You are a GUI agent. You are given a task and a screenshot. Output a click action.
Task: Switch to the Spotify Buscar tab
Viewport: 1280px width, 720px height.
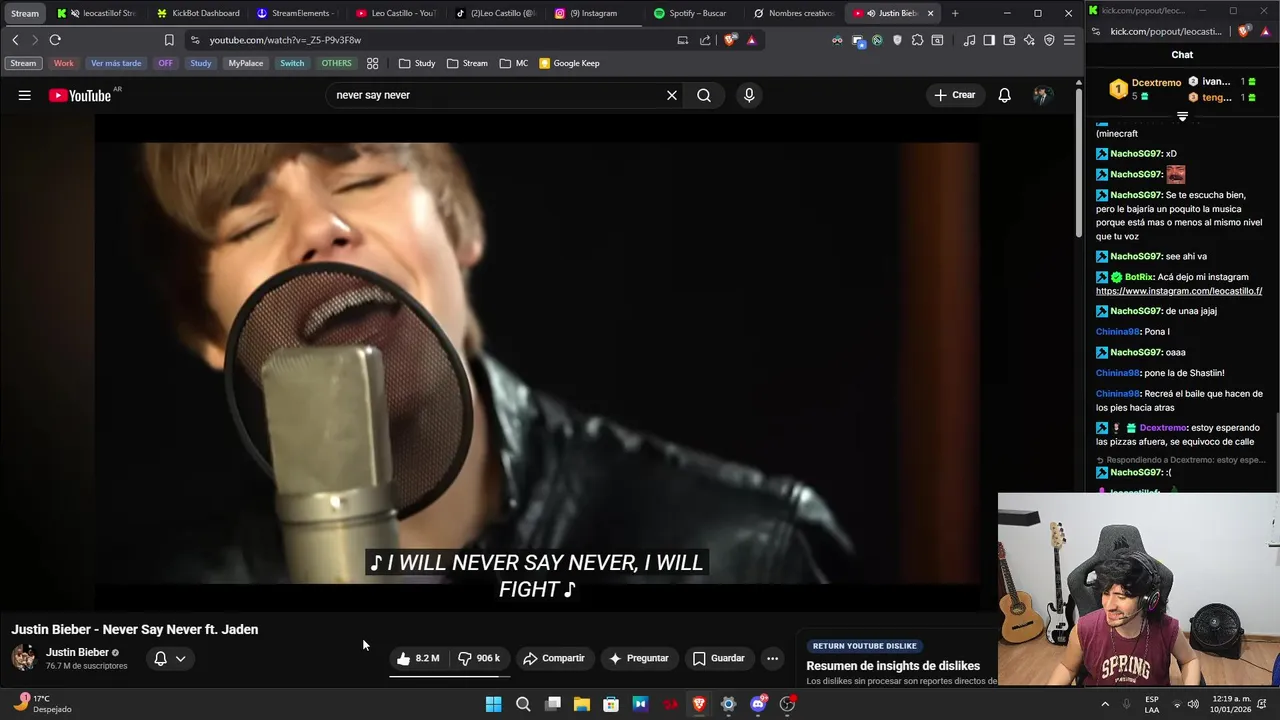point(694,13)
